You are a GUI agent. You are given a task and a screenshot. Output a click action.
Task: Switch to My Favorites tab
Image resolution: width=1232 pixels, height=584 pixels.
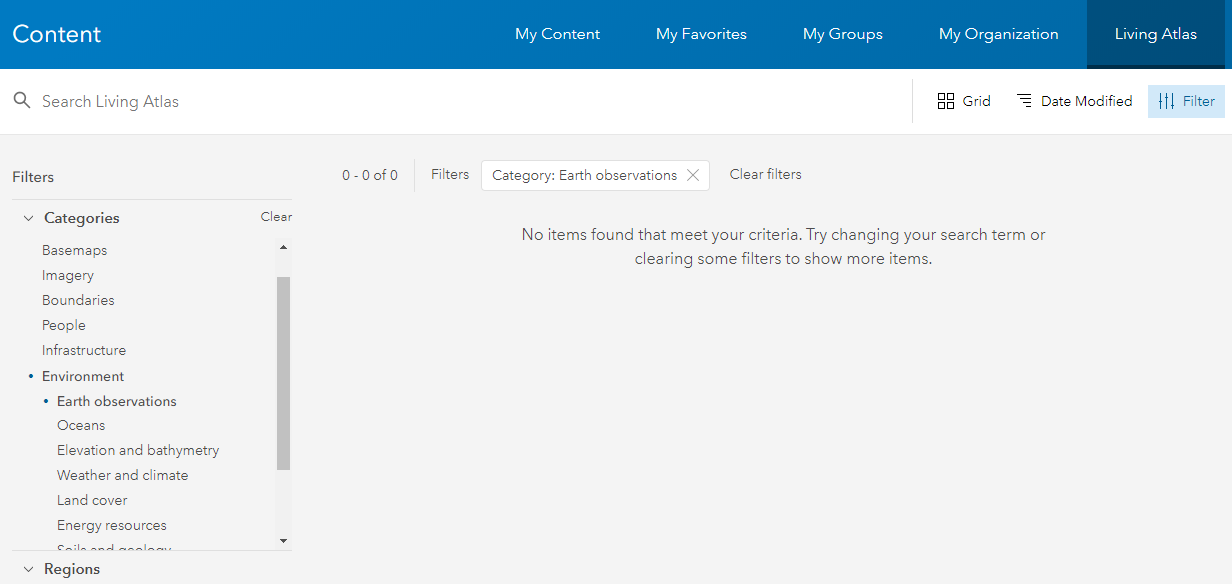coord(701,34)
